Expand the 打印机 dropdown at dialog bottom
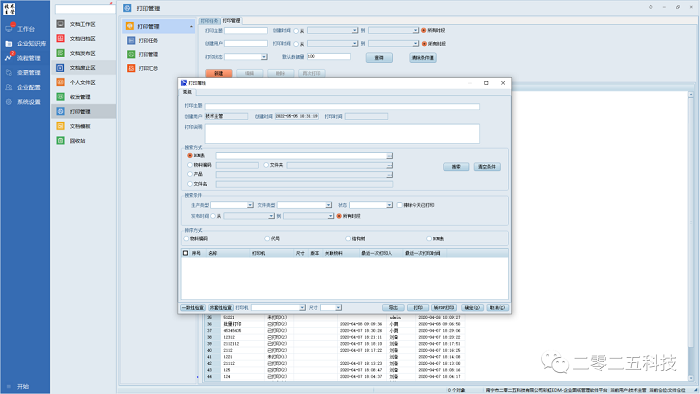Screen dimensions: 700x394 click(x=278, y=308)
